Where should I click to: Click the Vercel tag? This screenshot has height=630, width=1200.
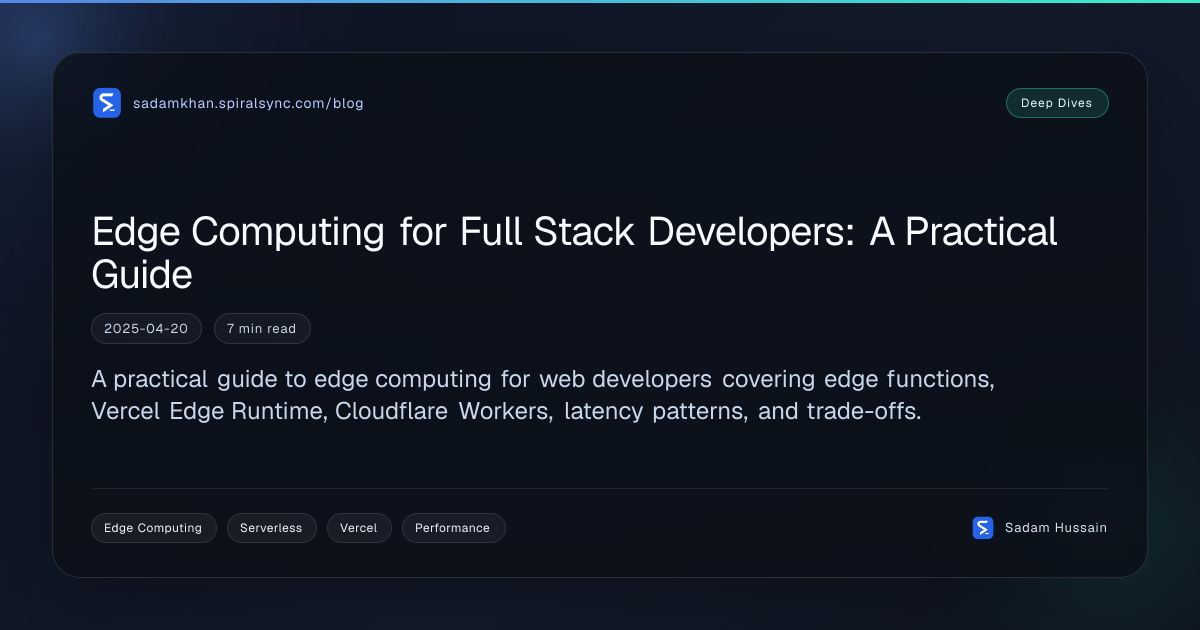[359, 528]
